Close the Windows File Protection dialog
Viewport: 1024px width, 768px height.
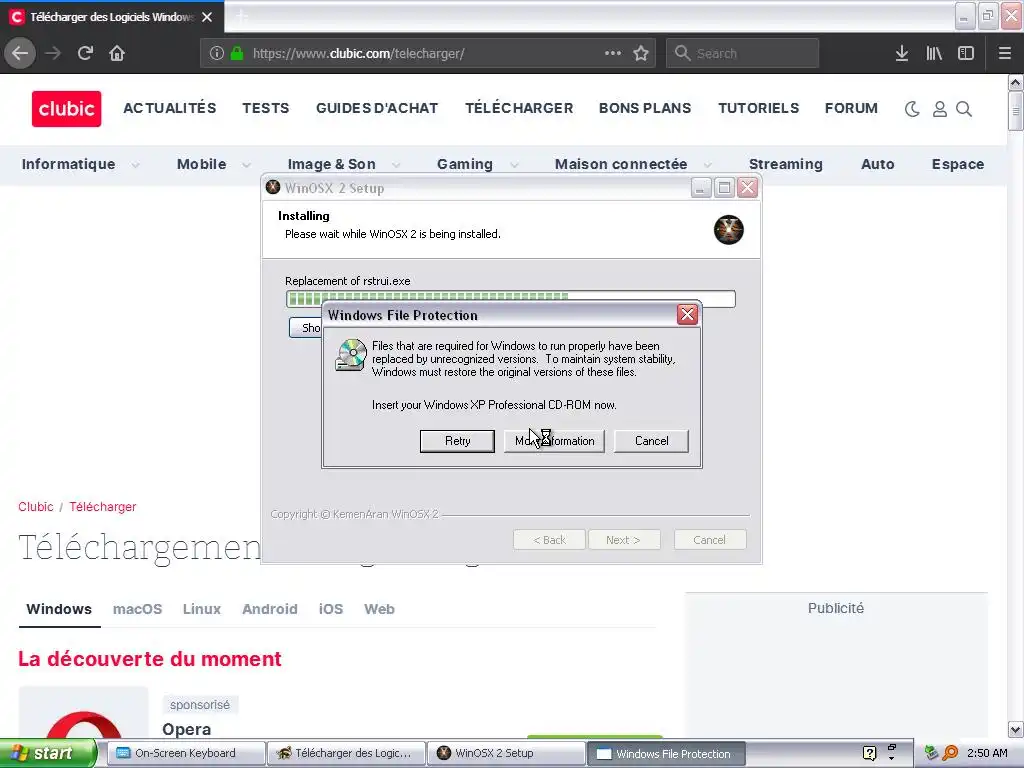(x=687, y=315)
